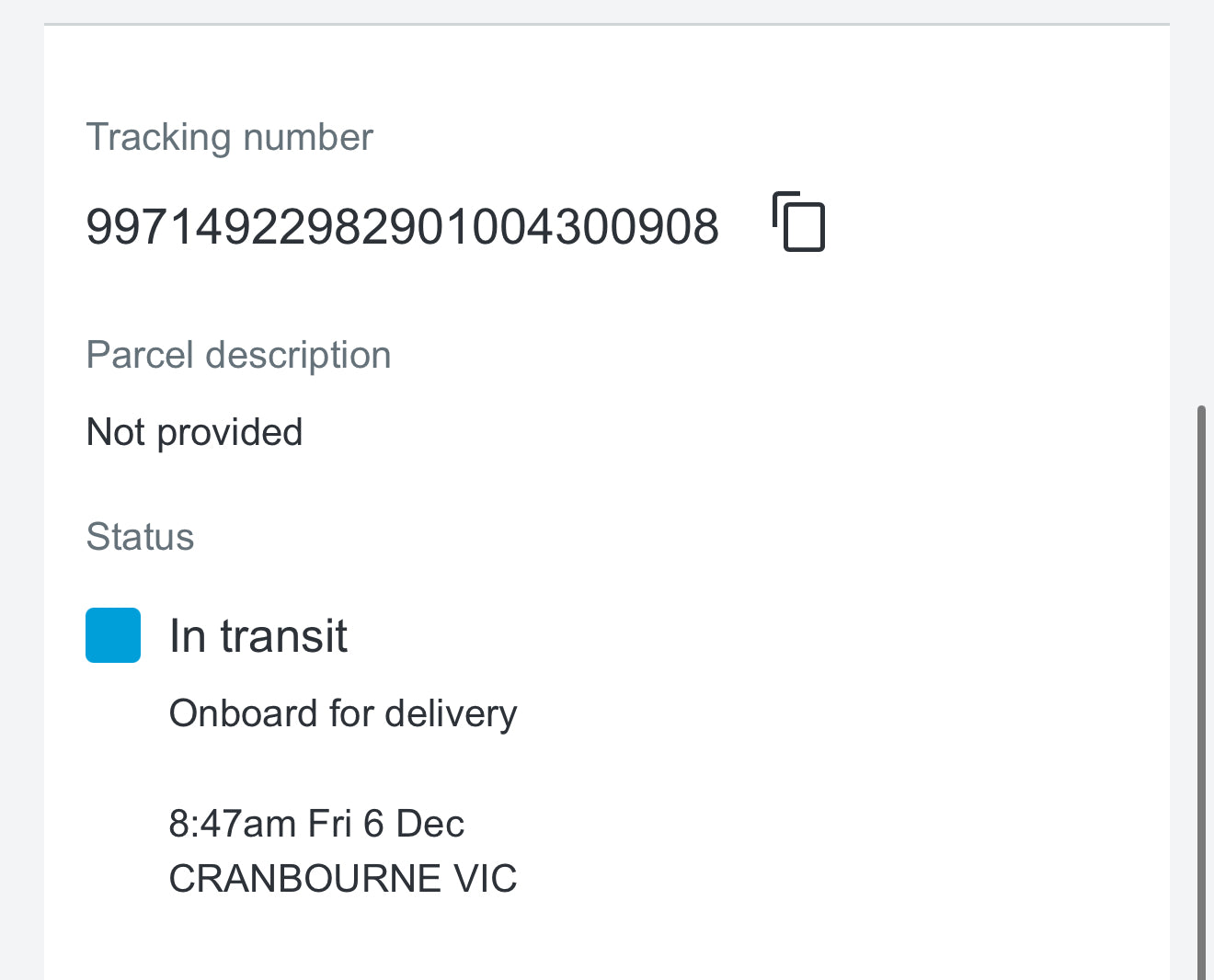Click the 'Parcel description' label
The height and width of the screenshot is (980, 1214).
(238, 356)
